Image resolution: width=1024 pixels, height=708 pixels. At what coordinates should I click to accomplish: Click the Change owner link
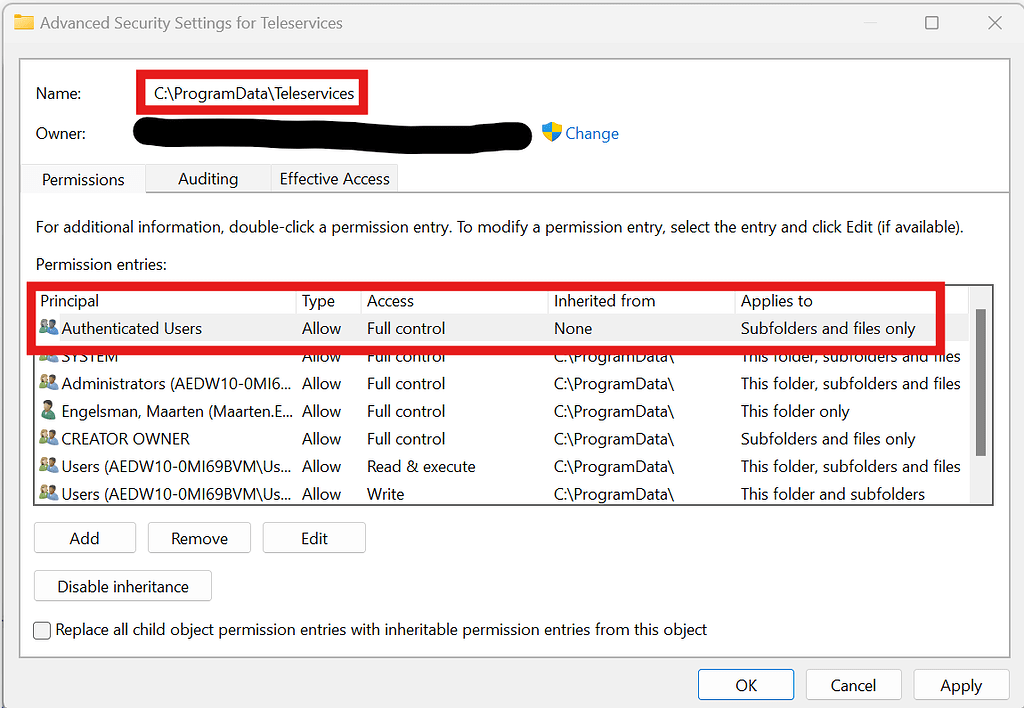592,133
